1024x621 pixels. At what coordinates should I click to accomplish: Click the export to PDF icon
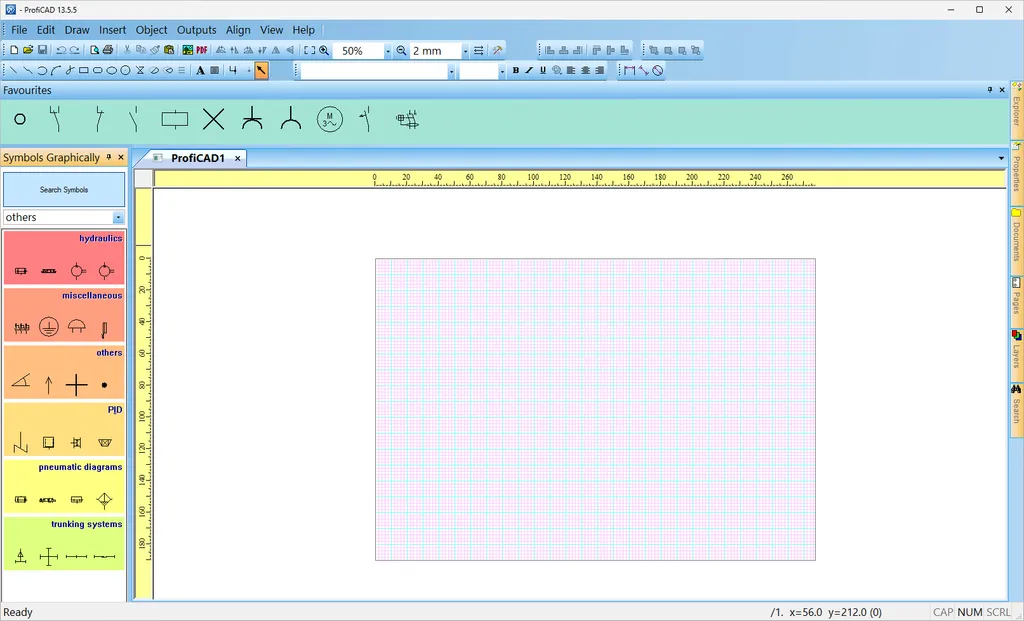click(202, 50)
